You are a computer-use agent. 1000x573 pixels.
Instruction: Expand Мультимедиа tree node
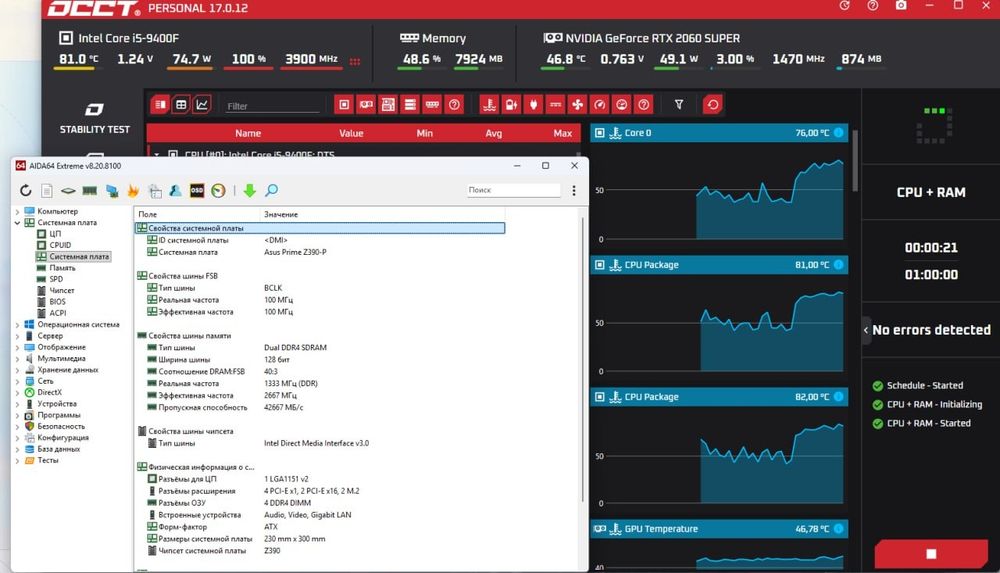17,359
